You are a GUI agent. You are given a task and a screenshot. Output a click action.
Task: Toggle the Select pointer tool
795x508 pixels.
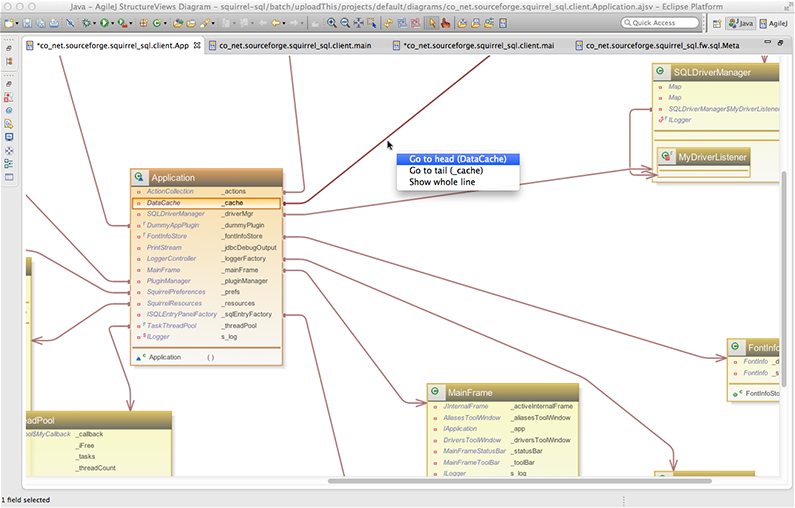[432, 23]
